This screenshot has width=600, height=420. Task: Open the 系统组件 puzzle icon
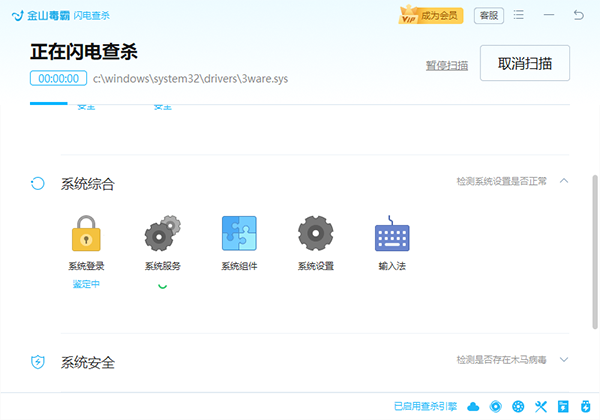click(239, 233)
